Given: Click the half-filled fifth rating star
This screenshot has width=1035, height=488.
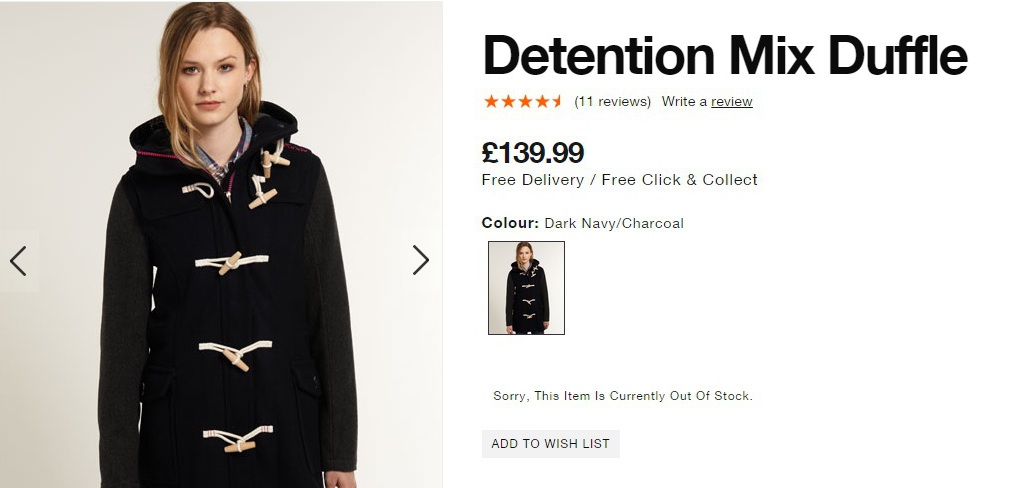Looking at the screenshot, I should coord(556,101).
